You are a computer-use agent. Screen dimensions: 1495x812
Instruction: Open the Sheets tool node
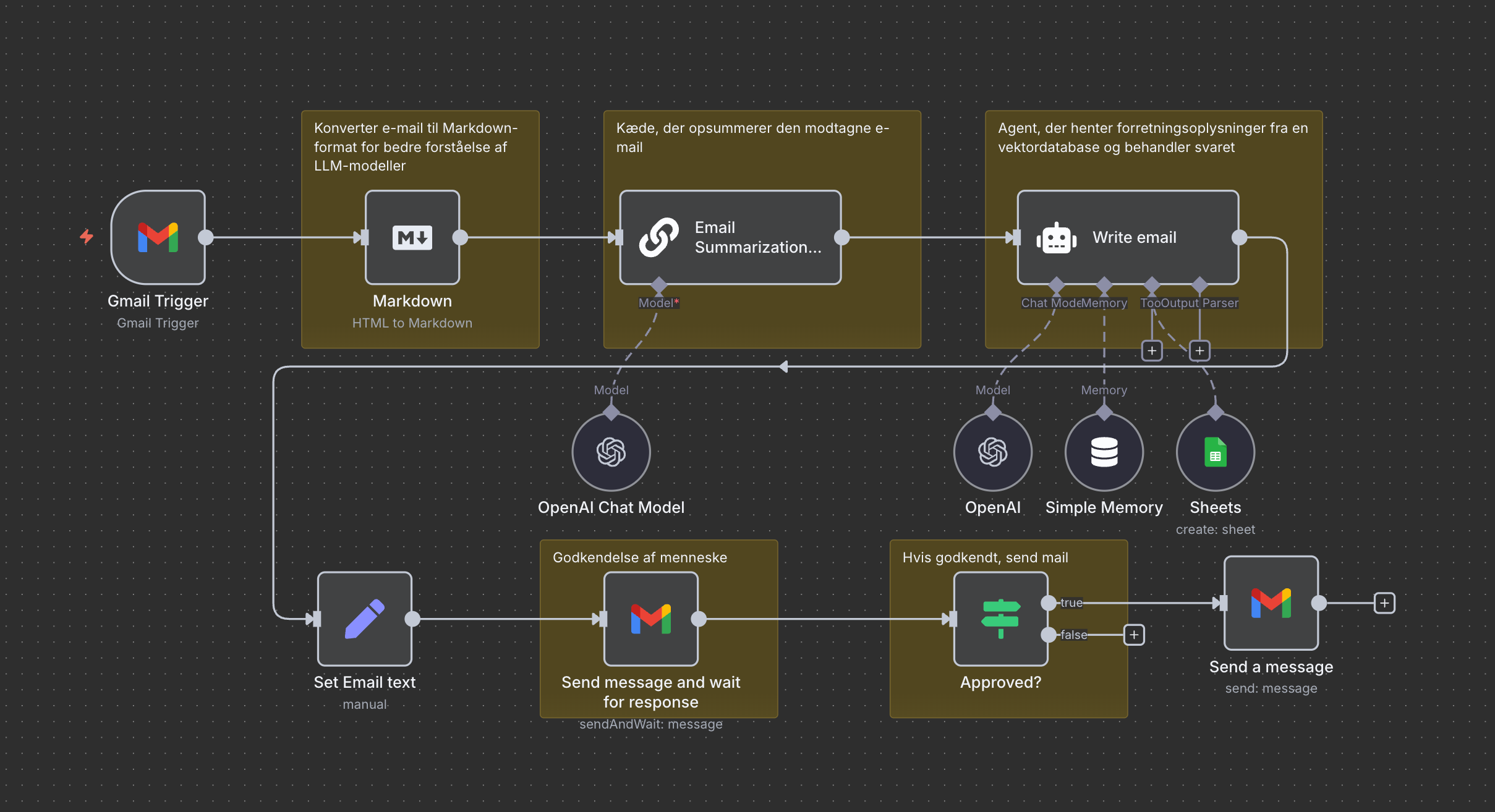tap(1215, 452)
